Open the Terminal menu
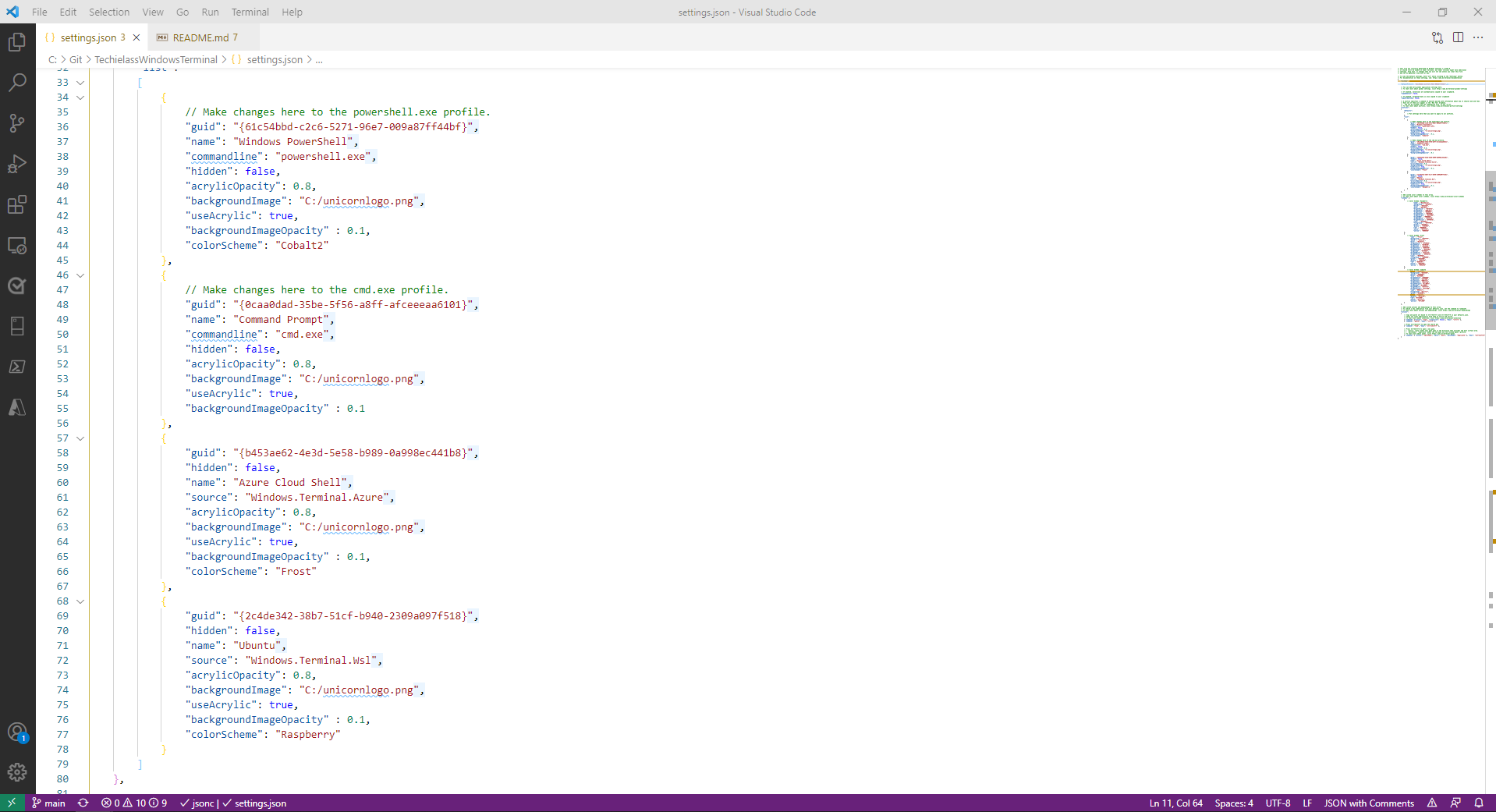 point(250,12)
